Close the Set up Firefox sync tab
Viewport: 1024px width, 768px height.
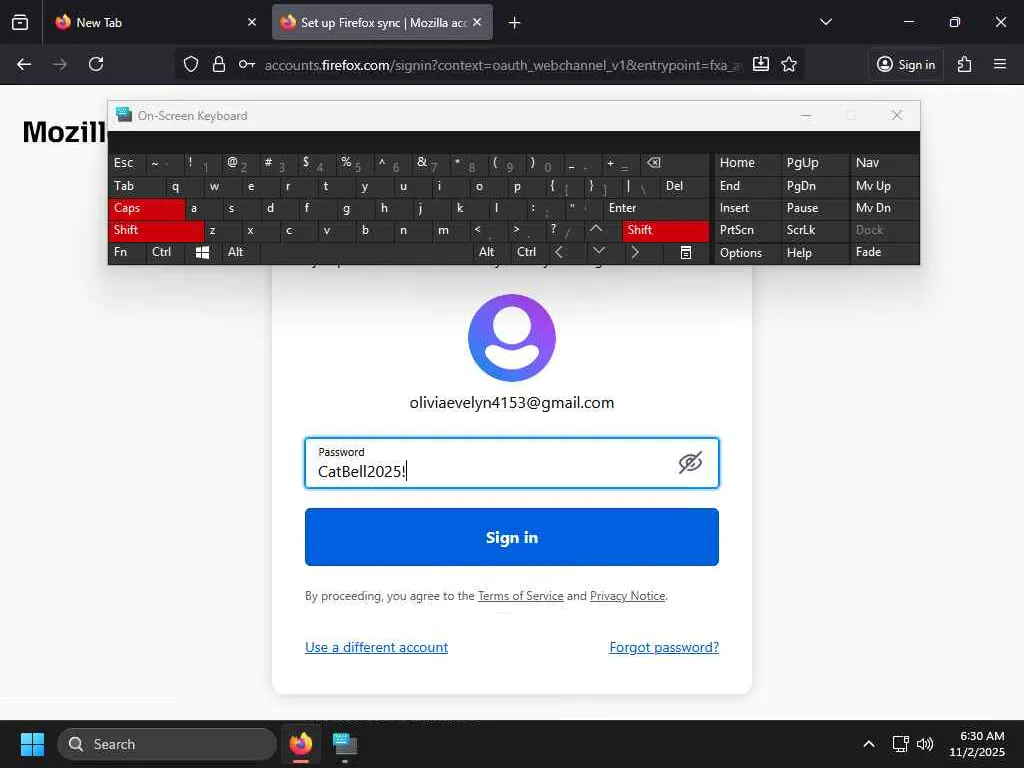[x=477, y=22]
